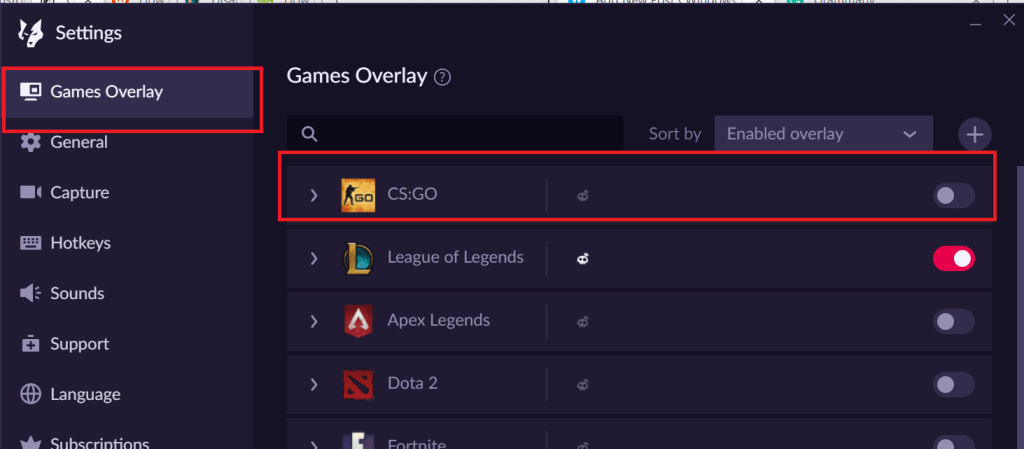
Task: Click the Apex Legends game icon
Action: [x=358, y=321]
